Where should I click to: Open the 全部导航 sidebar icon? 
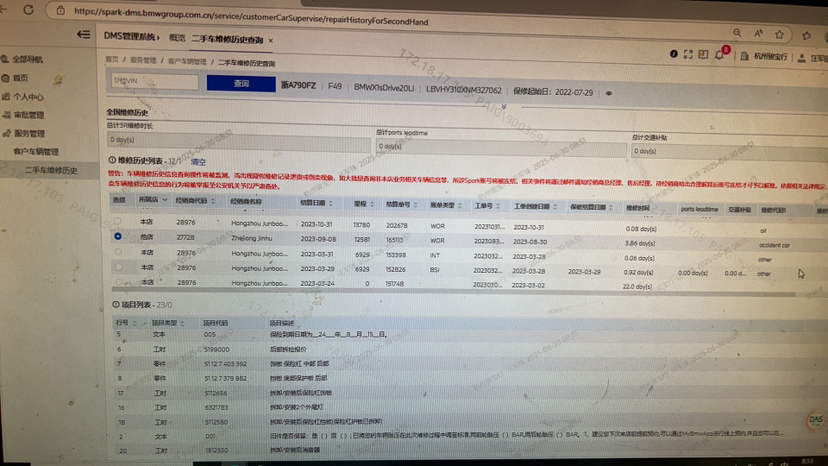click(5, 59)
